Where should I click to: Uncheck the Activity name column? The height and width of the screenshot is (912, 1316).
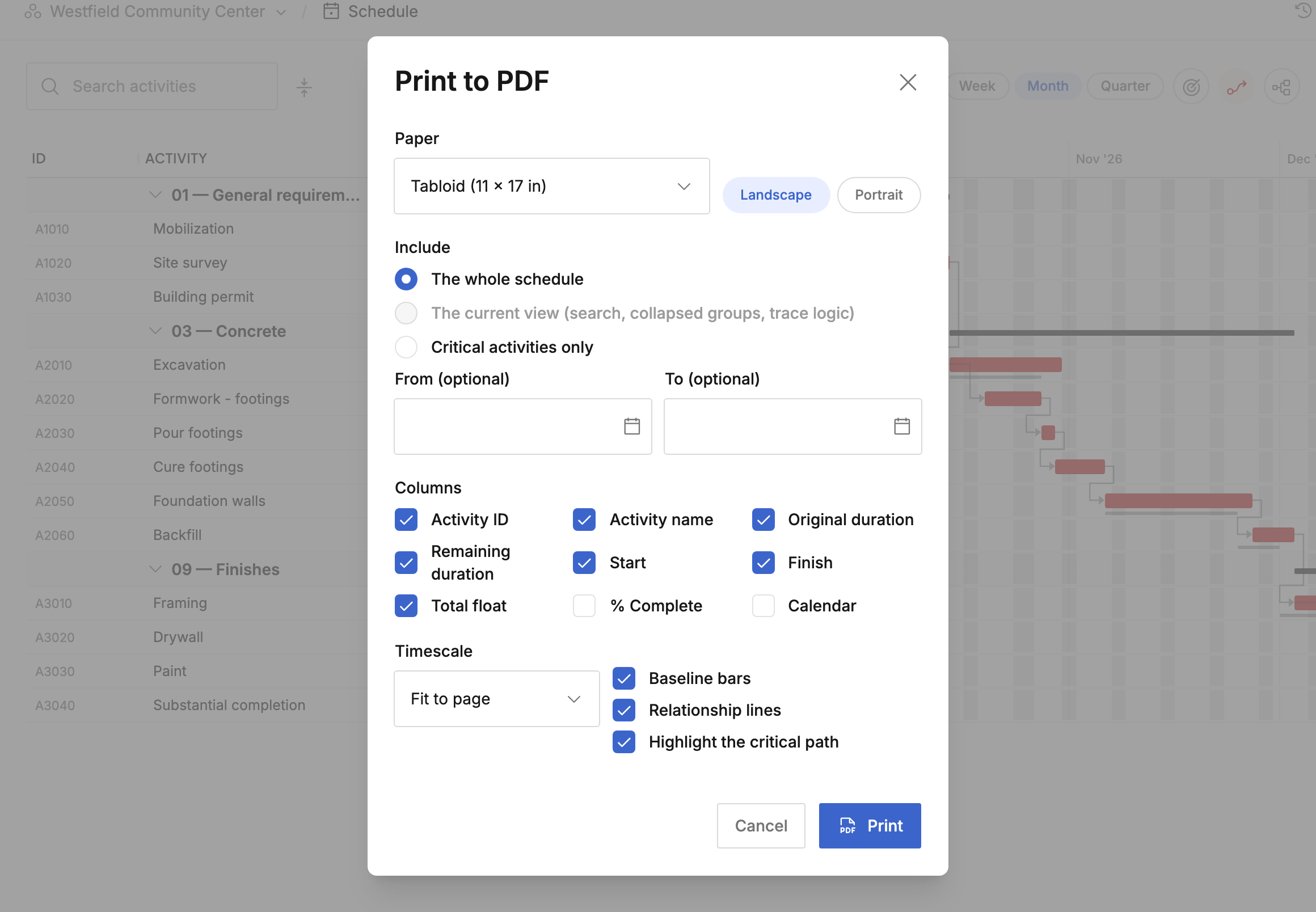[x=584, y=520]
